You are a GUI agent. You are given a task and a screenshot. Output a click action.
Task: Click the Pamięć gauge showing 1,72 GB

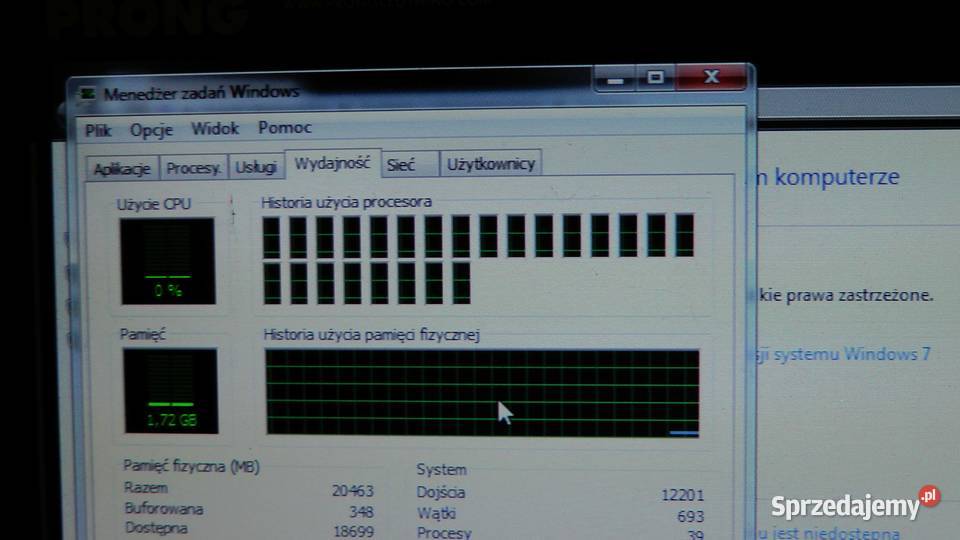(x=170, y=391)
